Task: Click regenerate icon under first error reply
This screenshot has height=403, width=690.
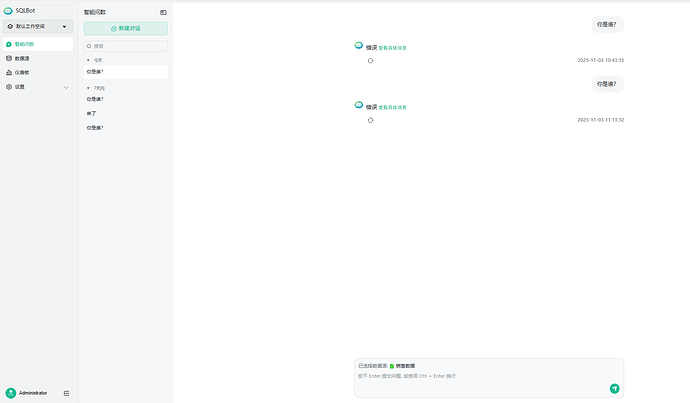Action: (x=371, y=61)
